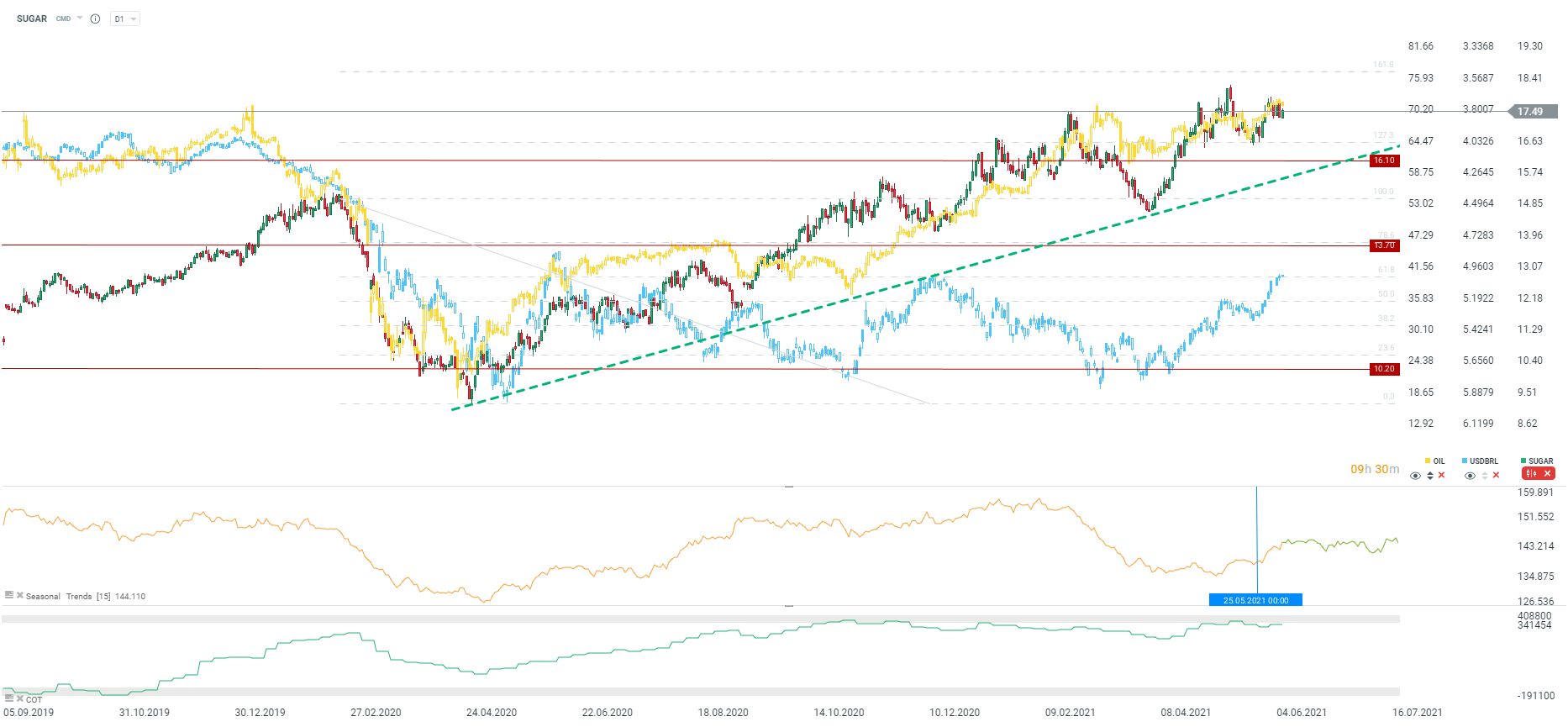Click the 159.891 Seasonal Trends axis value

1536,493
